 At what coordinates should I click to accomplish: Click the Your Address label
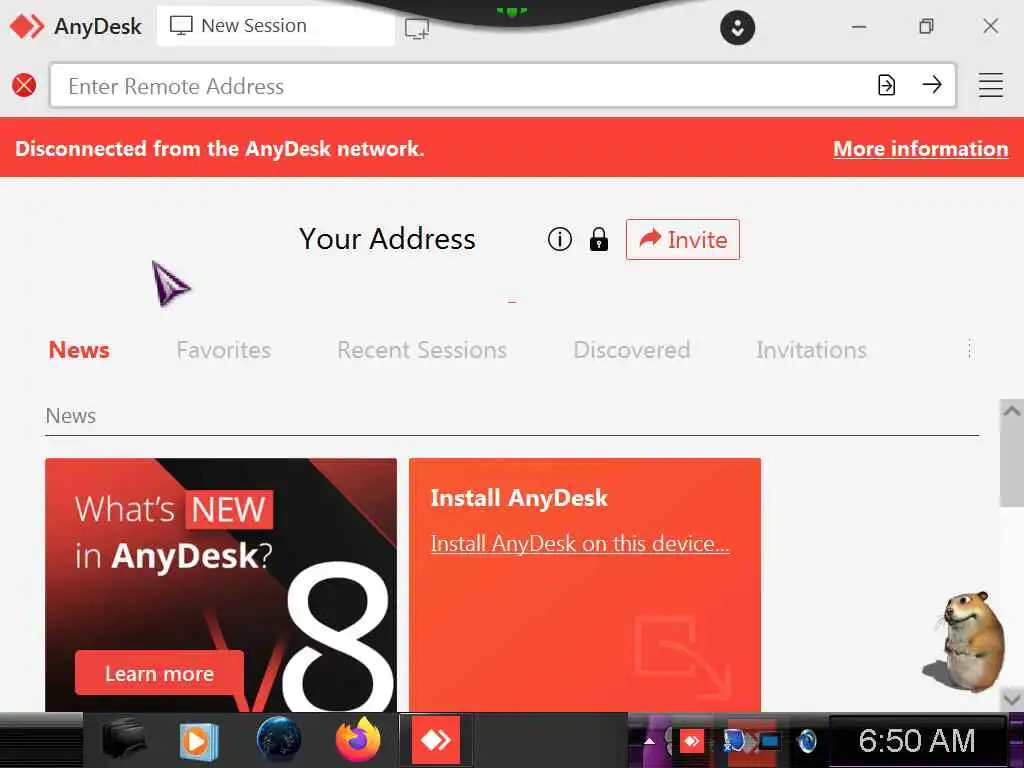click(x=387, y=239)
